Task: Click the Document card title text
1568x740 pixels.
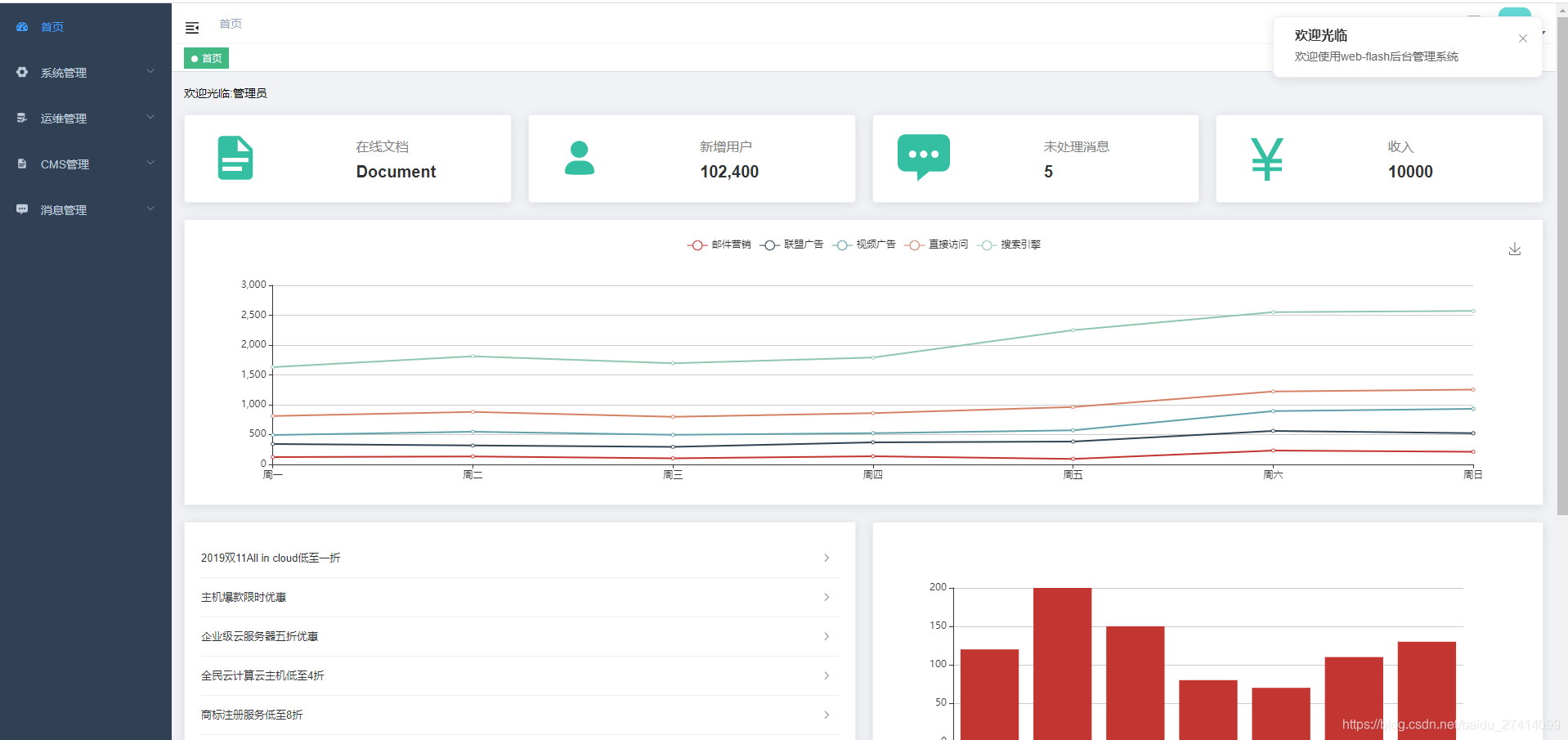Action: click(396, 172)
